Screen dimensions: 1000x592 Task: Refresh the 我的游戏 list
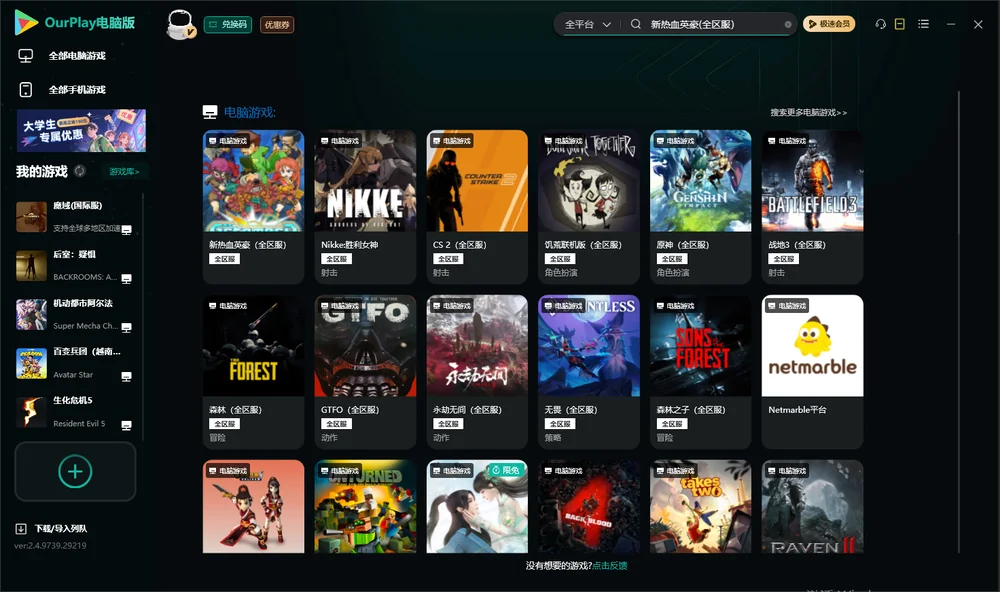click(80, 171)
